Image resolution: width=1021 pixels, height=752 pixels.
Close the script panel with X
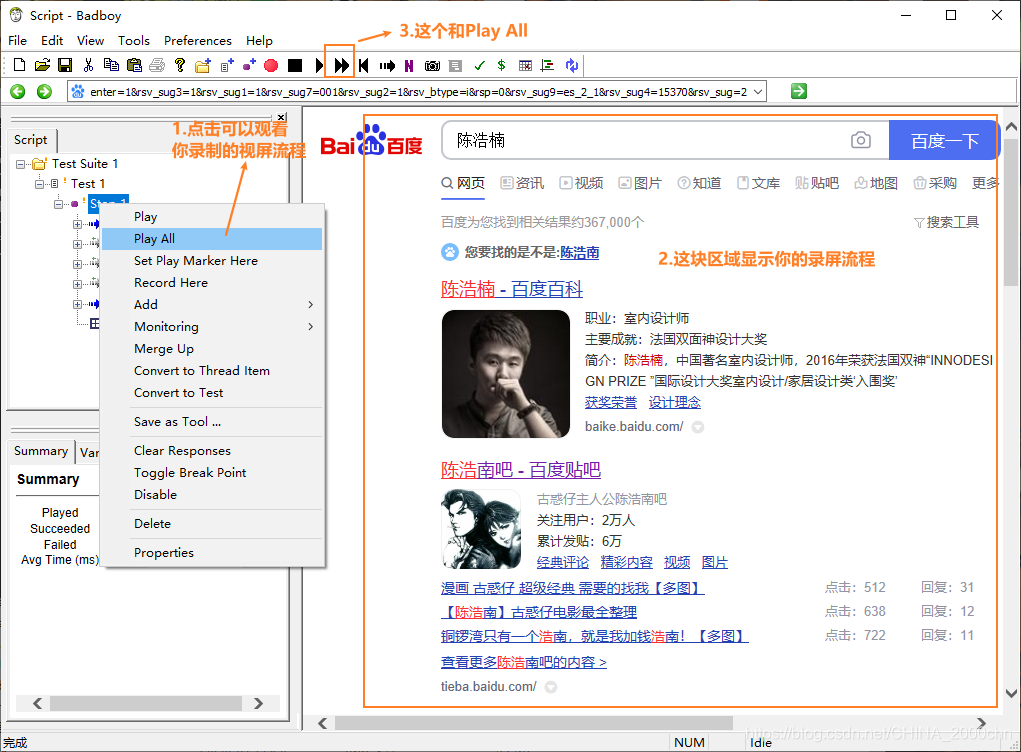pyautogui.click(x=281, y=117)
